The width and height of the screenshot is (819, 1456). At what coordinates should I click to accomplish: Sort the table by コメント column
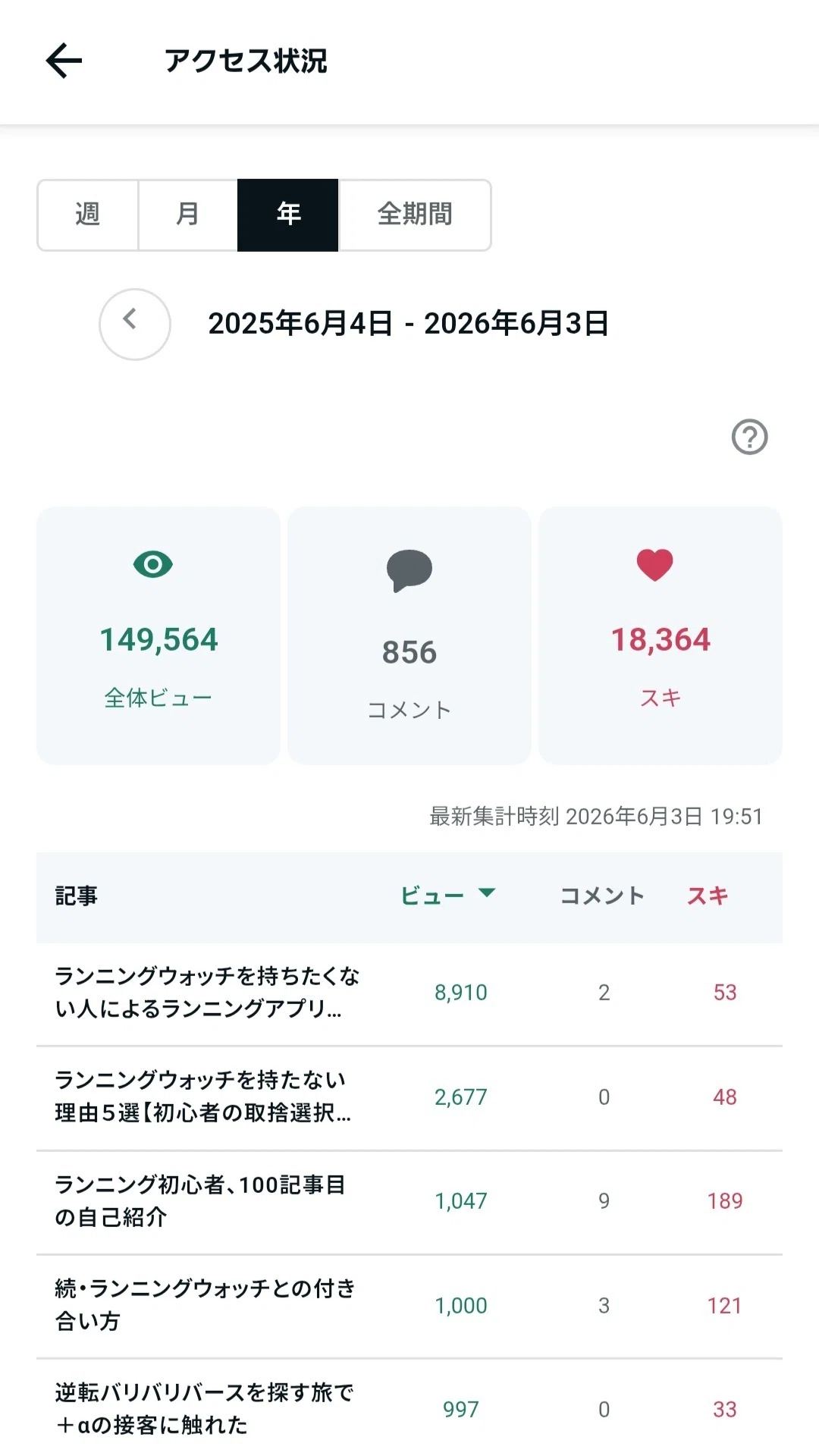(x=602, y=896)
